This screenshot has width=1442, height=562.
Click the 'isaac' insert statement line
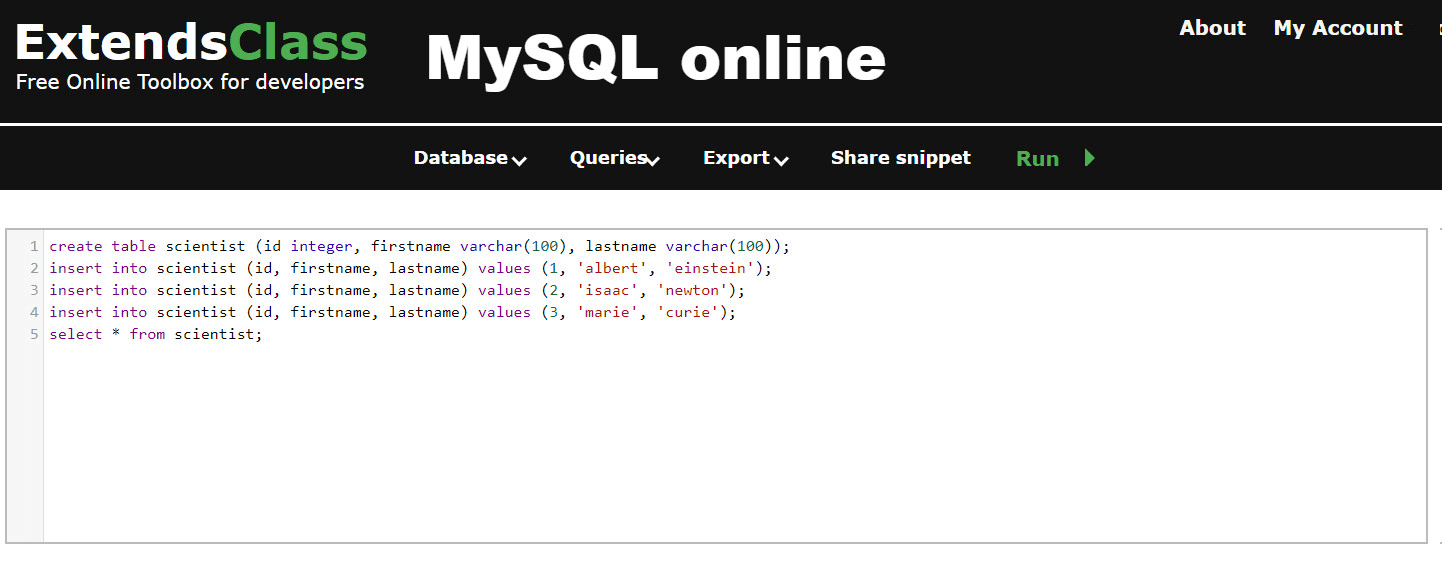point(398,290)
